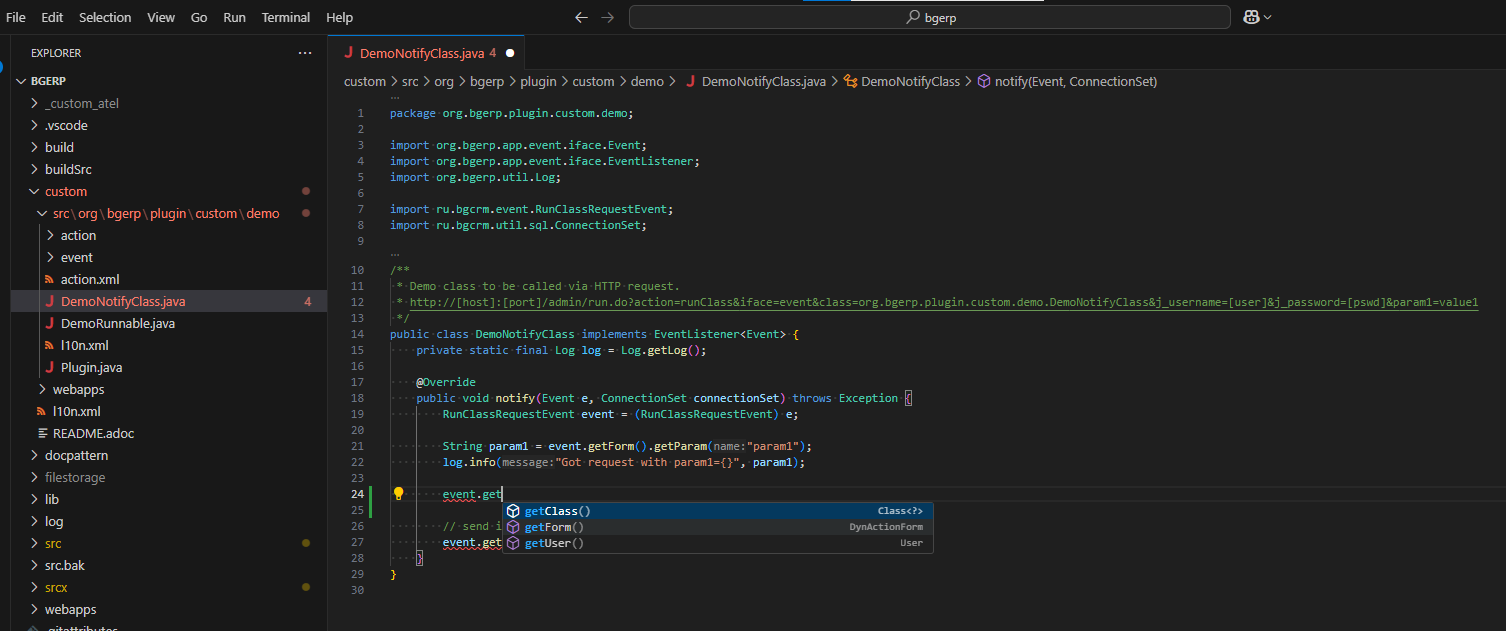Click the unsaved dot on DemoNotifyClass.java tab
The height and width of the screenshot is (631, 1506).
510,53
